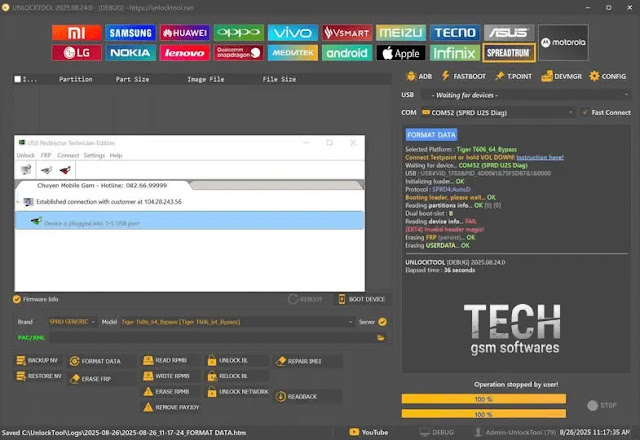Open the Brand SPRD GENERIC dropdown

pyautogui.click(x=72, y=322)
